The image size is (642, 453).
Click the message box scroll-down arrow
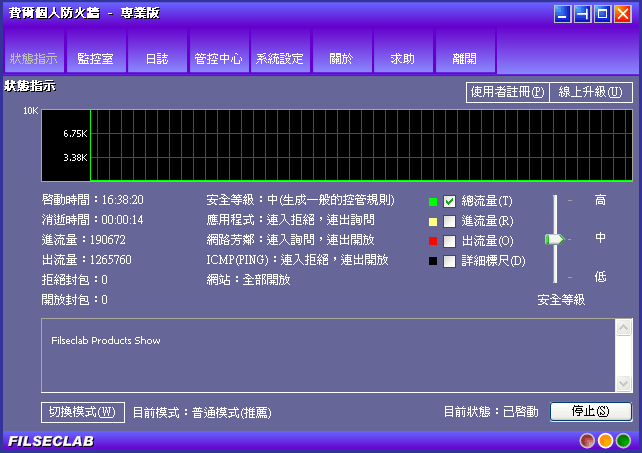point(624,384)
